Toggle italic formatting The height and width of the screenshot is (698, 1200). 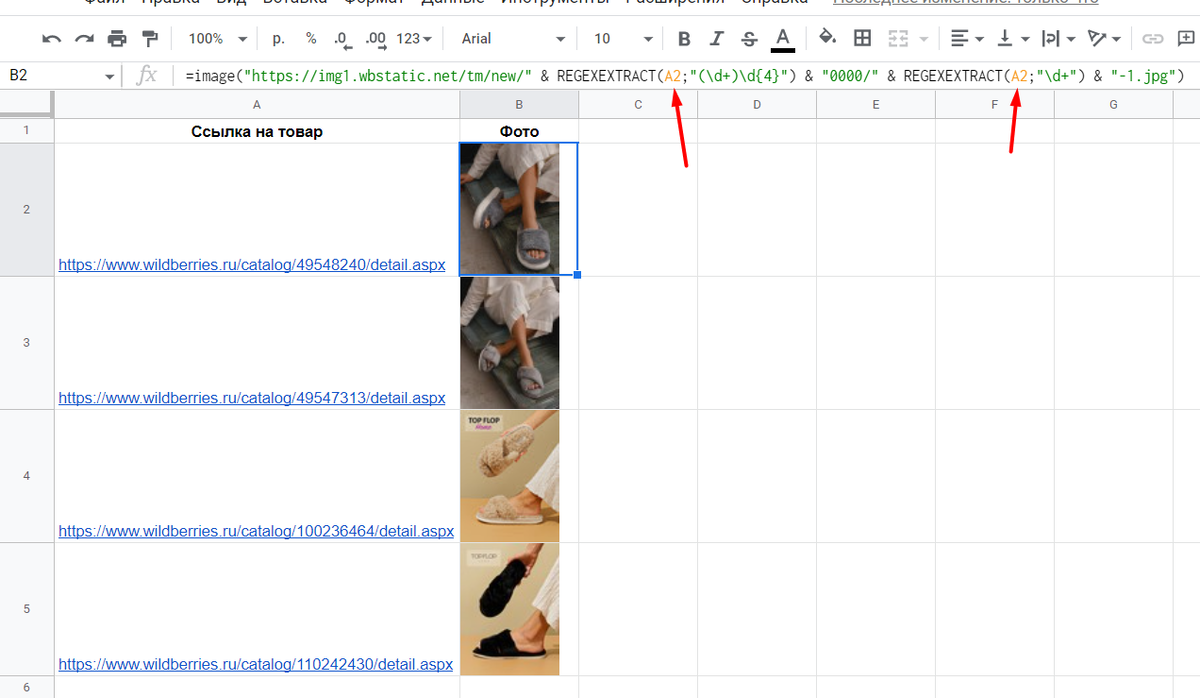pyautogui.click(x=716, y=39)
